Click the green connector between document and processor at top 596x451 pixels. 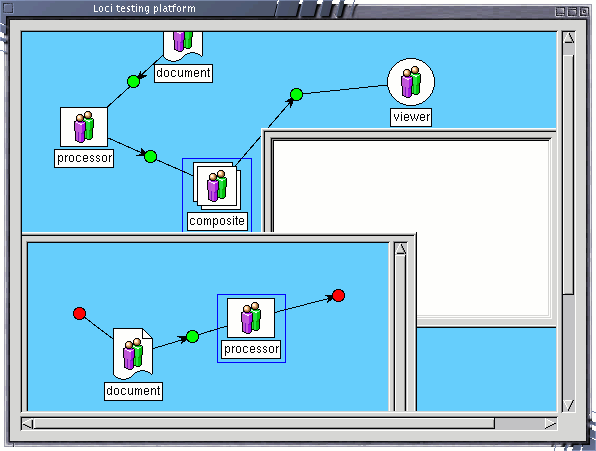pyautogui.click(x=133, y=81)
